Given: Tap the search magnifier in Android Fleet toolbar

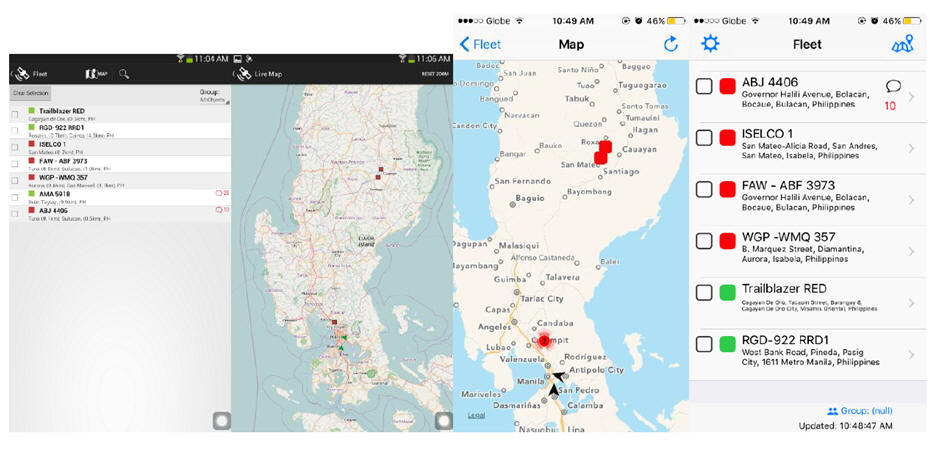Looking at the screenshot, I should (x=123, y=74).
